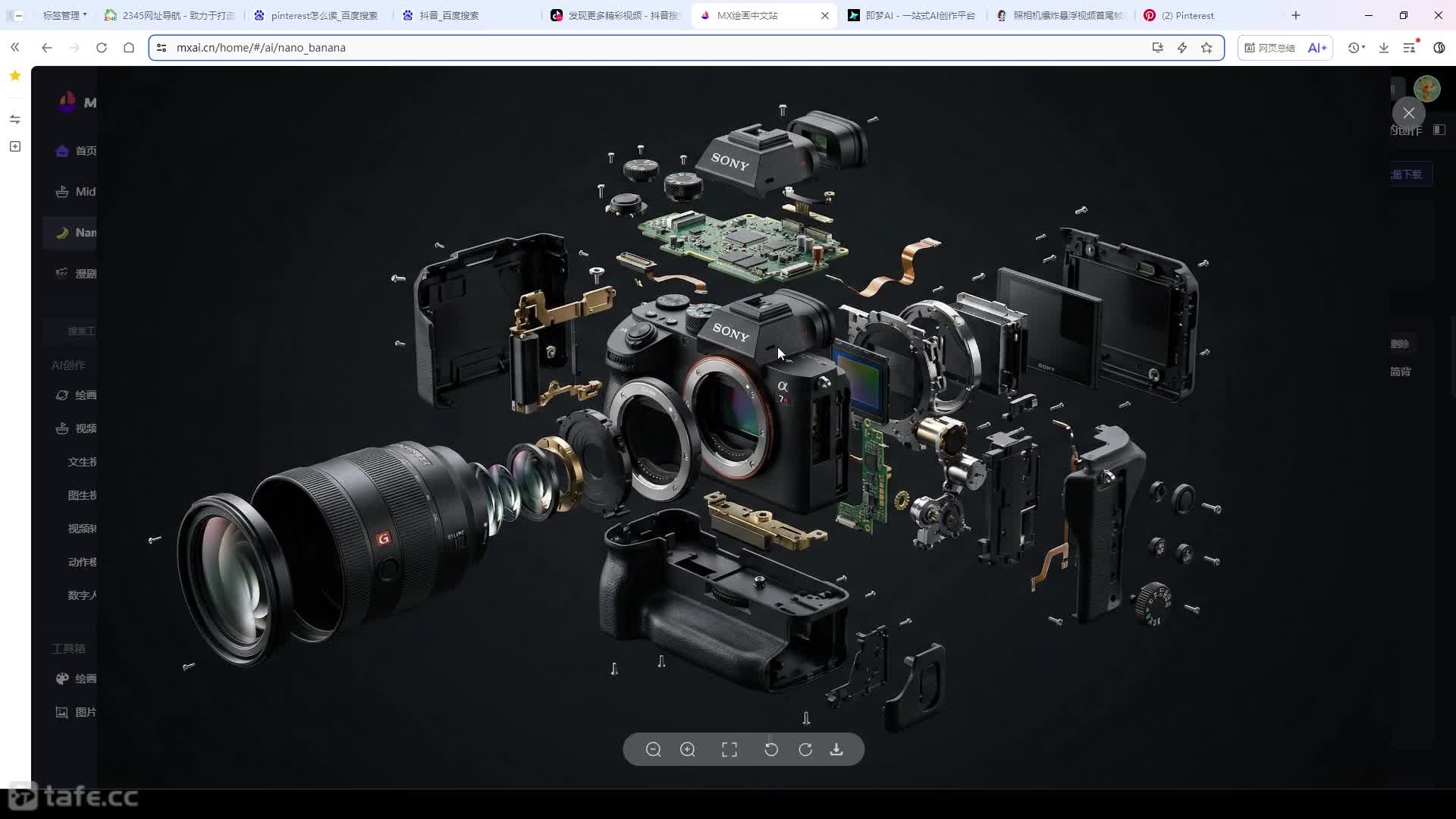Bookmark this page with the star icon

point(1207,48)
